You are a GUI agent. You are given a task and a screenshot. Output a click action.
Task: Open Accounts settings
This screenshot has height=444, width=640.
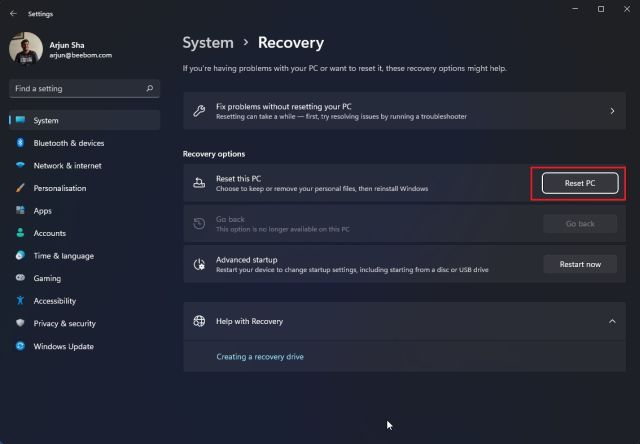click(49, 233)
